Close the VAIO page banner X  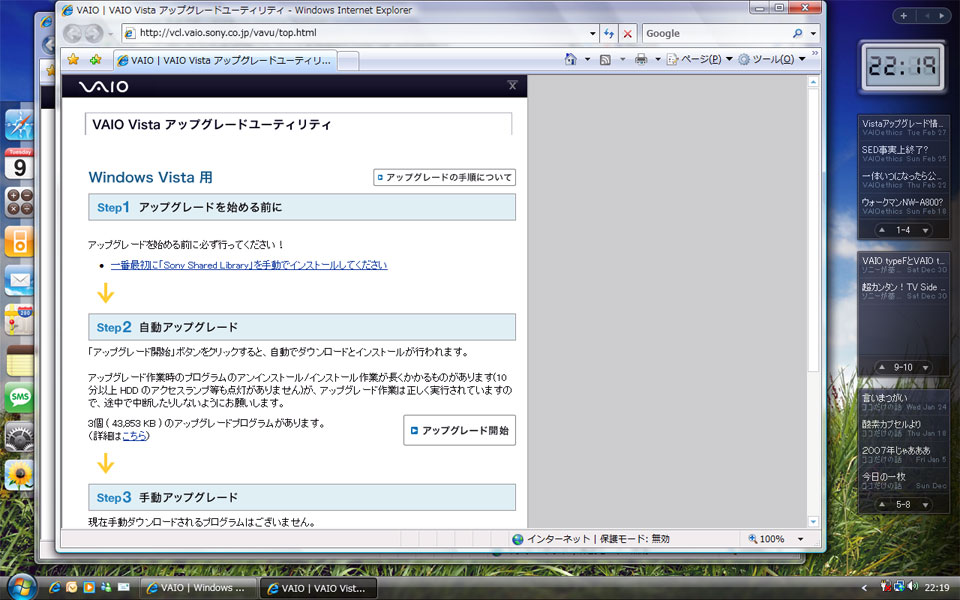tap(512, 85)
